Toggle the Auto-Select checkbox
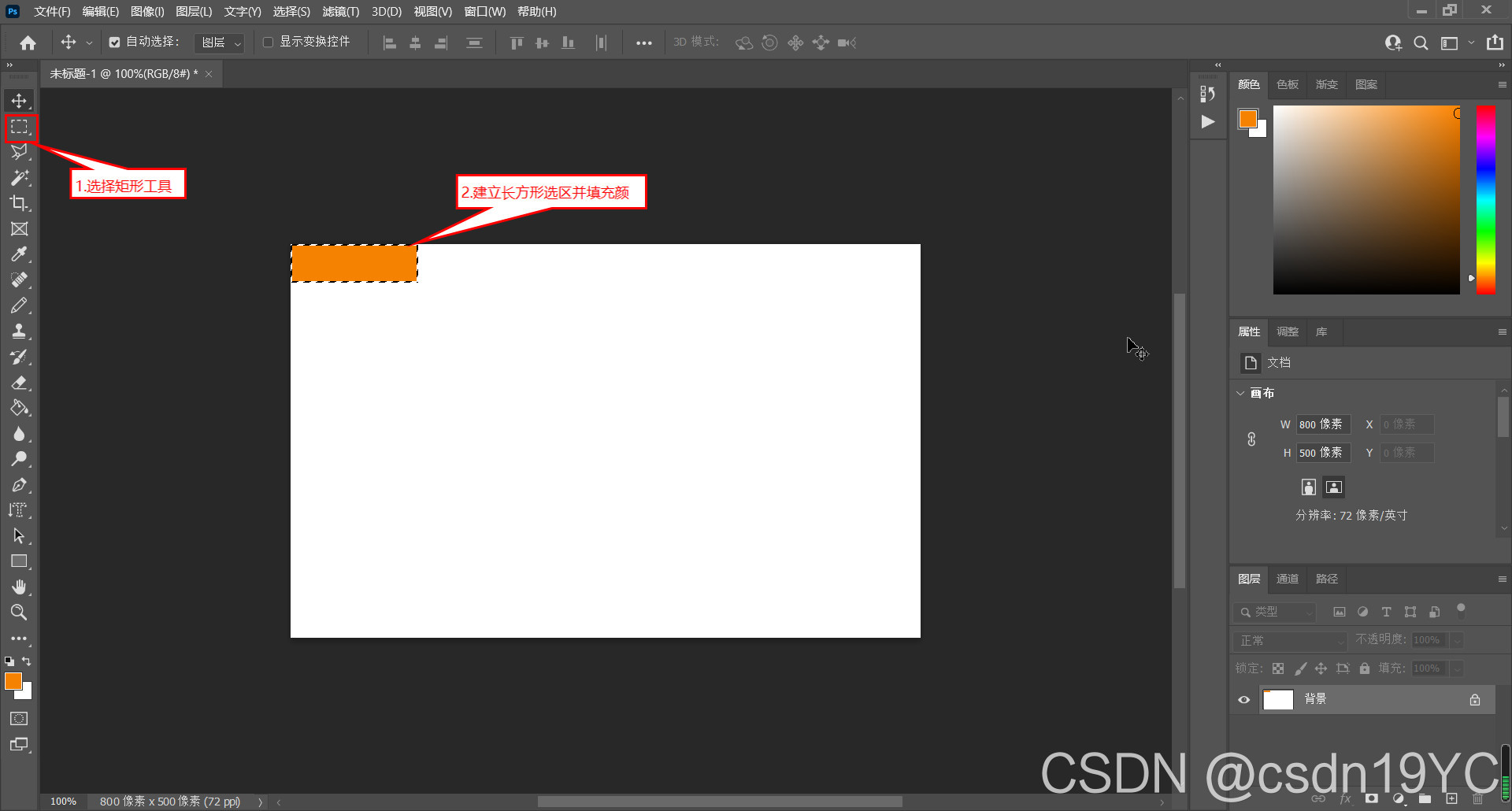Image resolution: width=1512 pixels, height=811 pixels. 114,43
